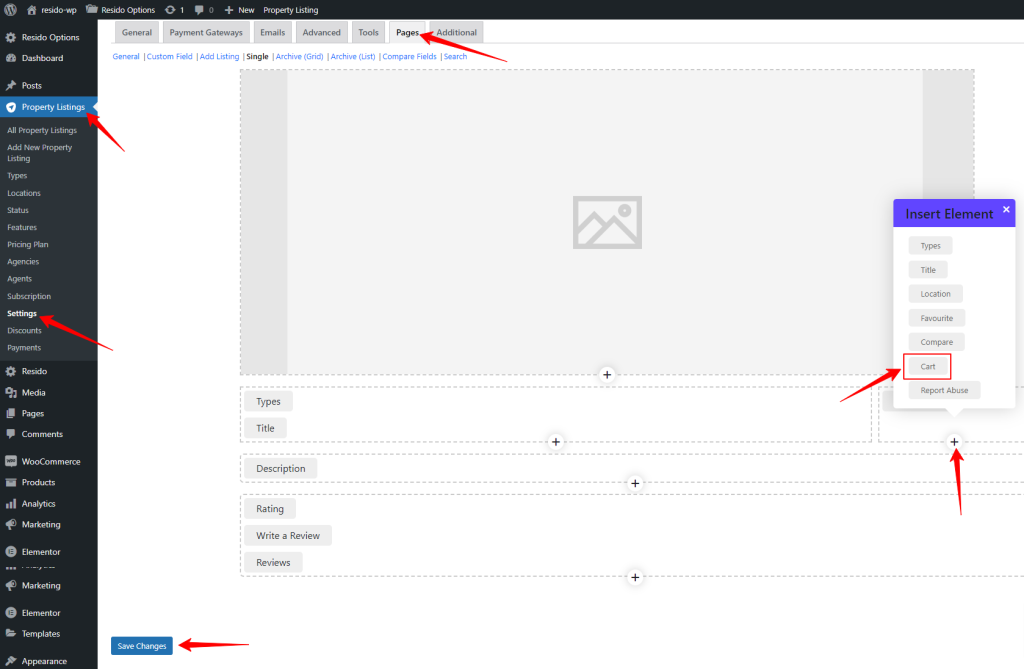
Task: Open the Archive (Grid) settings link
Action: point(299,56)
